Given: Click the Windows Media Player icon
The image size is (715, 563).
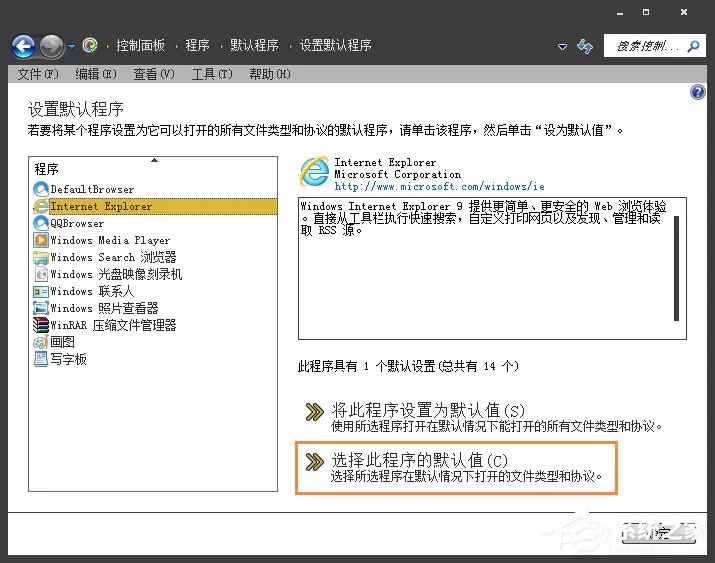Looking at the screenshot, I should click(41, 240).
